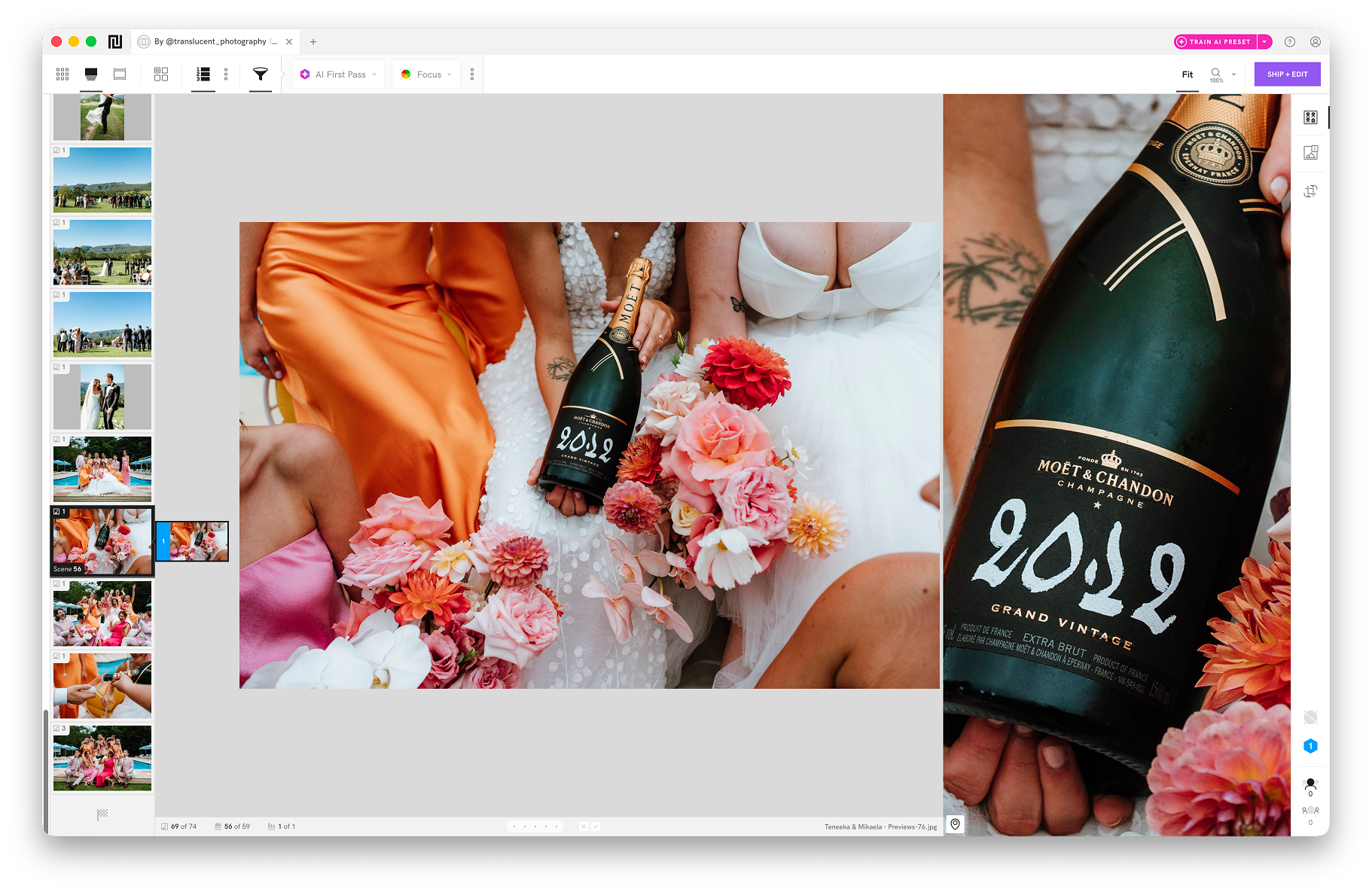Switch to full-width single image view
The width and height of the screenshot is (1372, 892).
pos(120,74)
